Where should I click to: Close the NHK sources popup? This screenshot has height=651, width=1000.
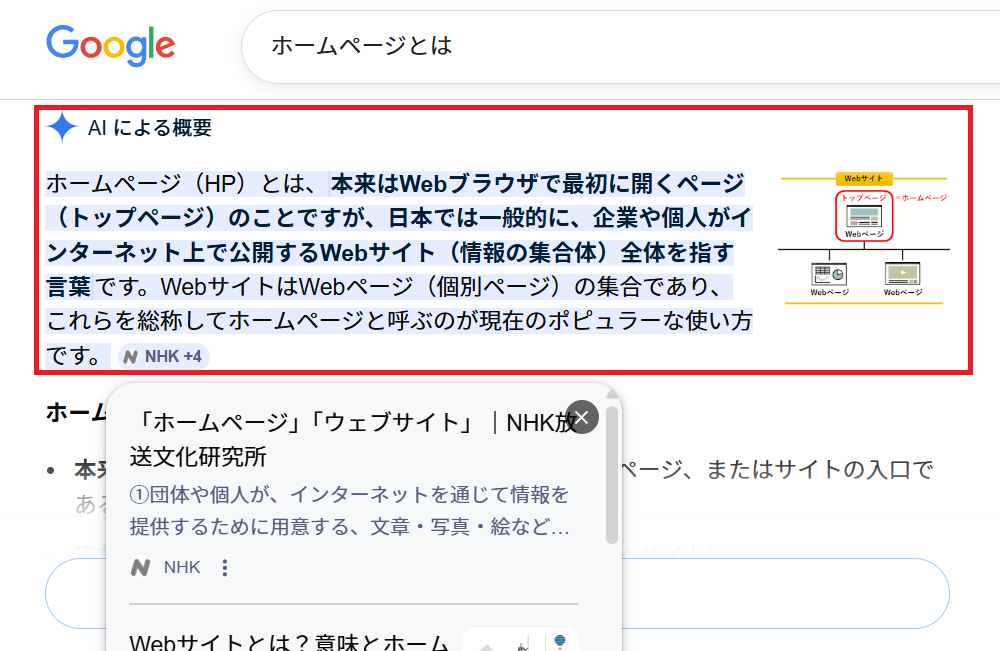tap(582, 416)
